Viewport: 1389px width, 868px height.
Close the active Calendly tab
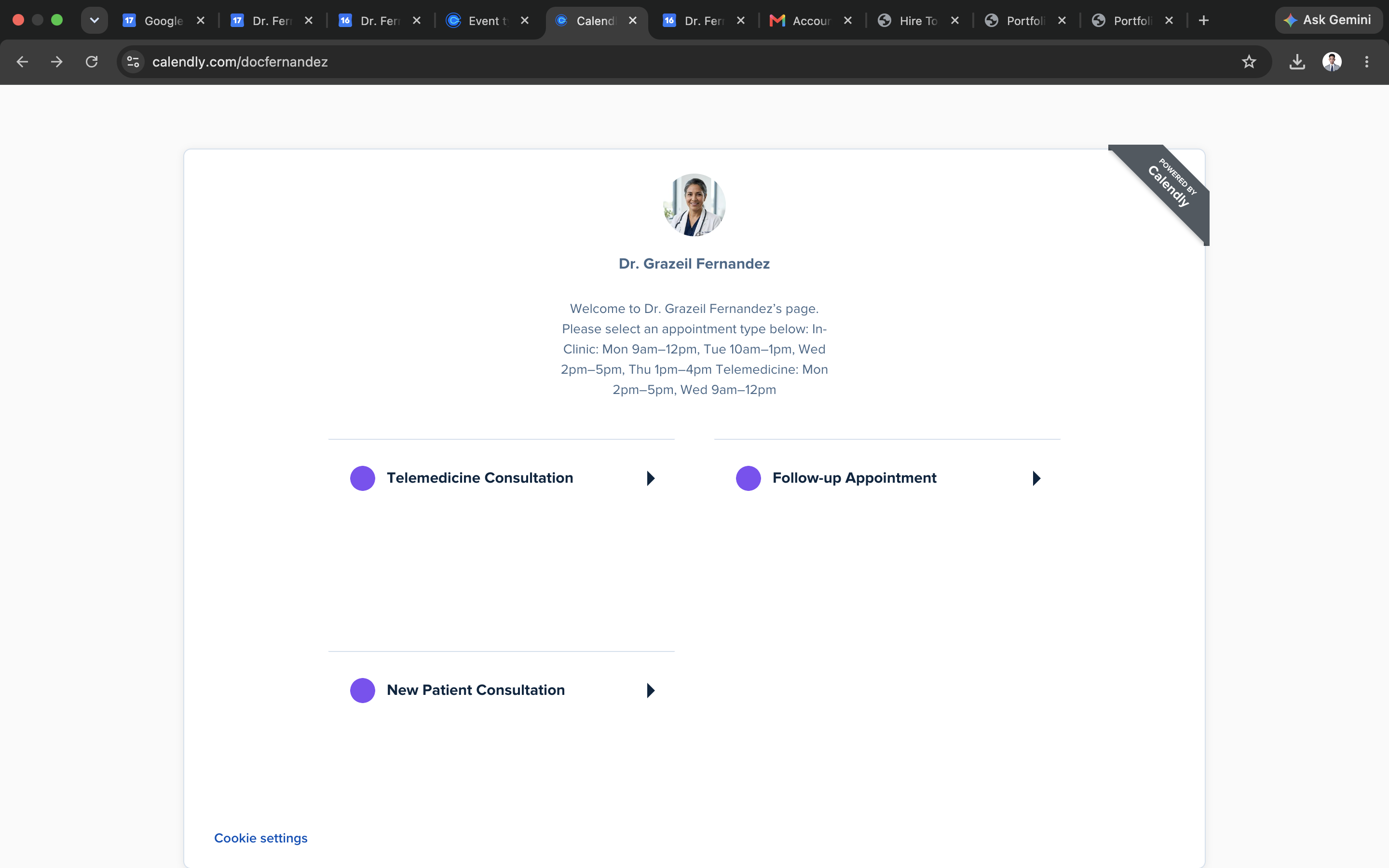[632, 21]
